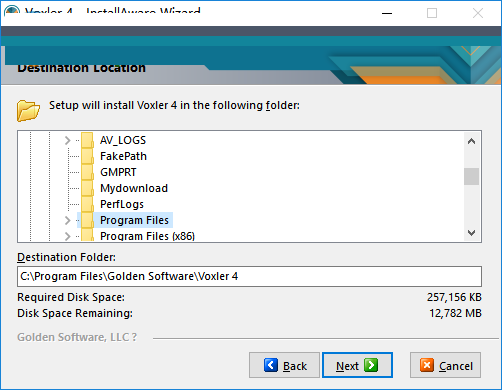Expand the AV_LOGS tree node
The height and width of the screenshot is (390, 502).
(x=68, y=140)
